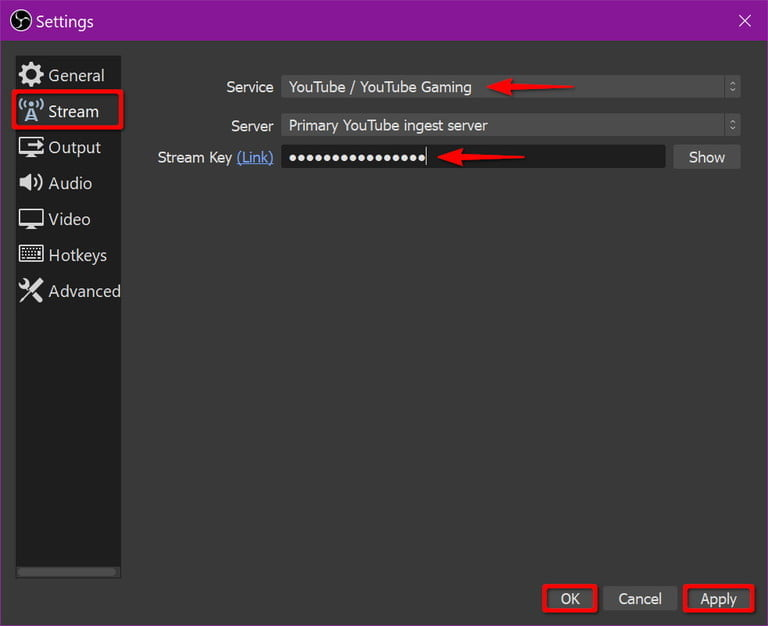This screenshot has height=626, width=768.
Task: Confirm settings with OK button
Action: tap(570, 598)
